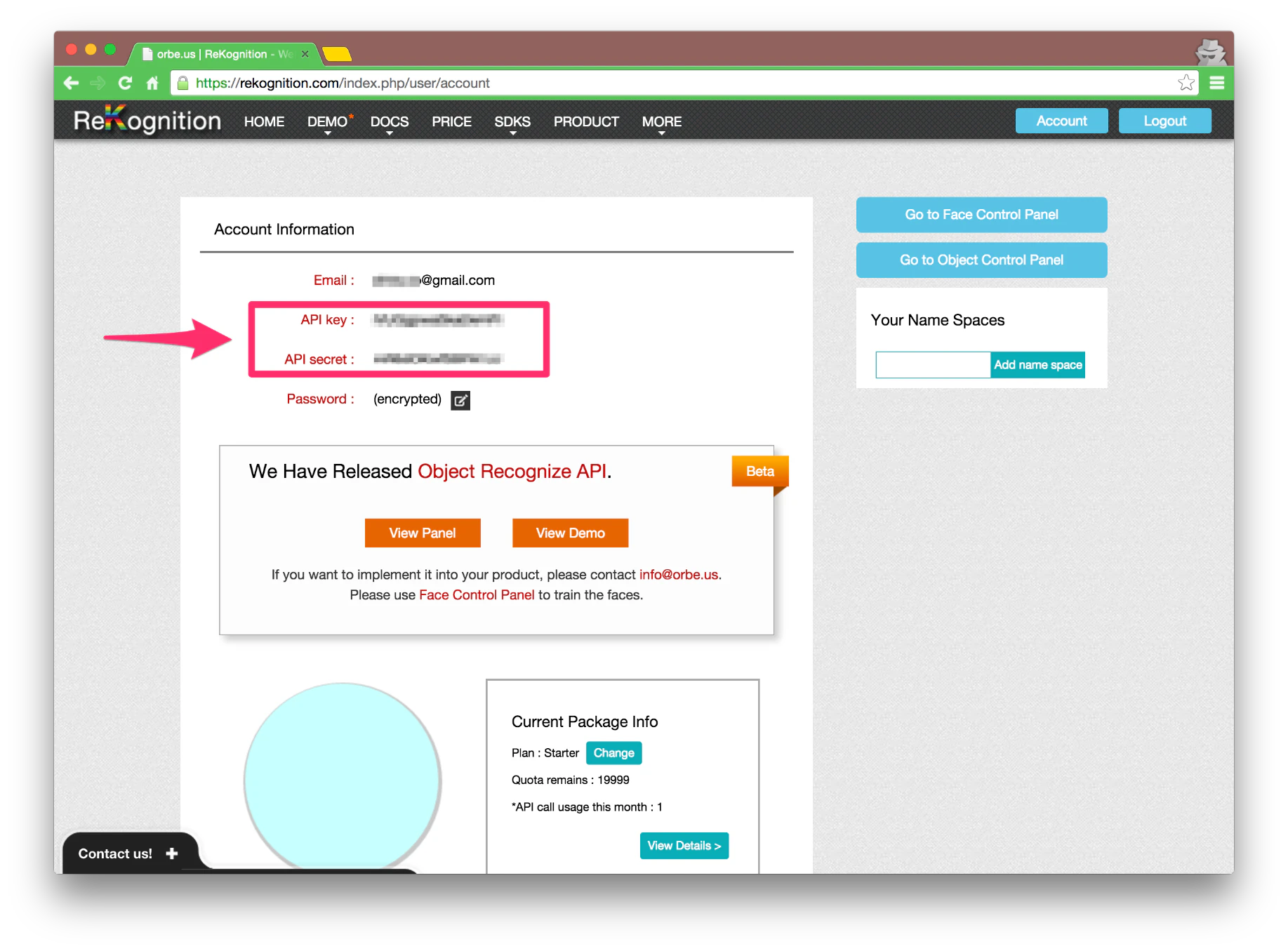1288x951 pixels.
Task: Open the PRICE page
Action: [x=451, y=121]
